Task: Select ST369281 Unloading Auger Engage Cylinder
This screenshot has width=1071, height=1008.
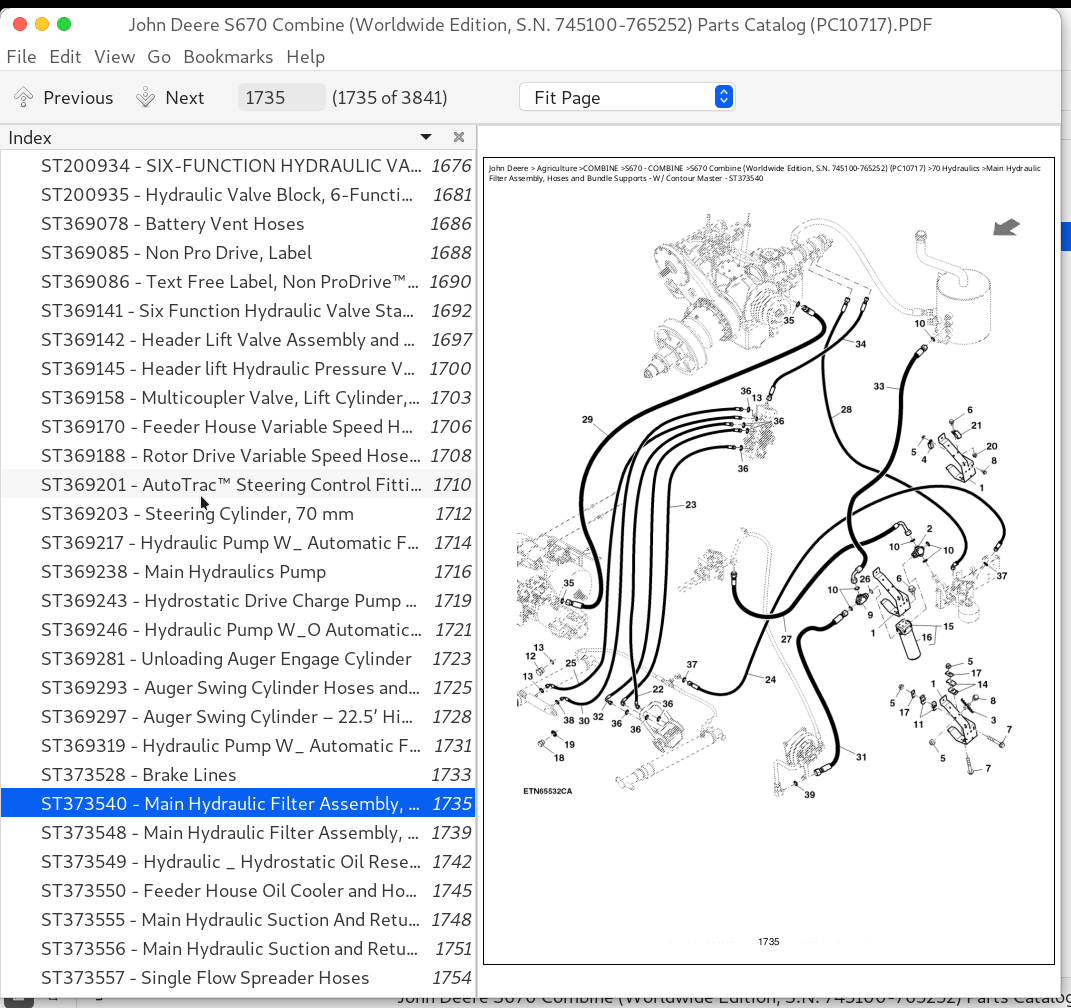Action: coord(226,659)
